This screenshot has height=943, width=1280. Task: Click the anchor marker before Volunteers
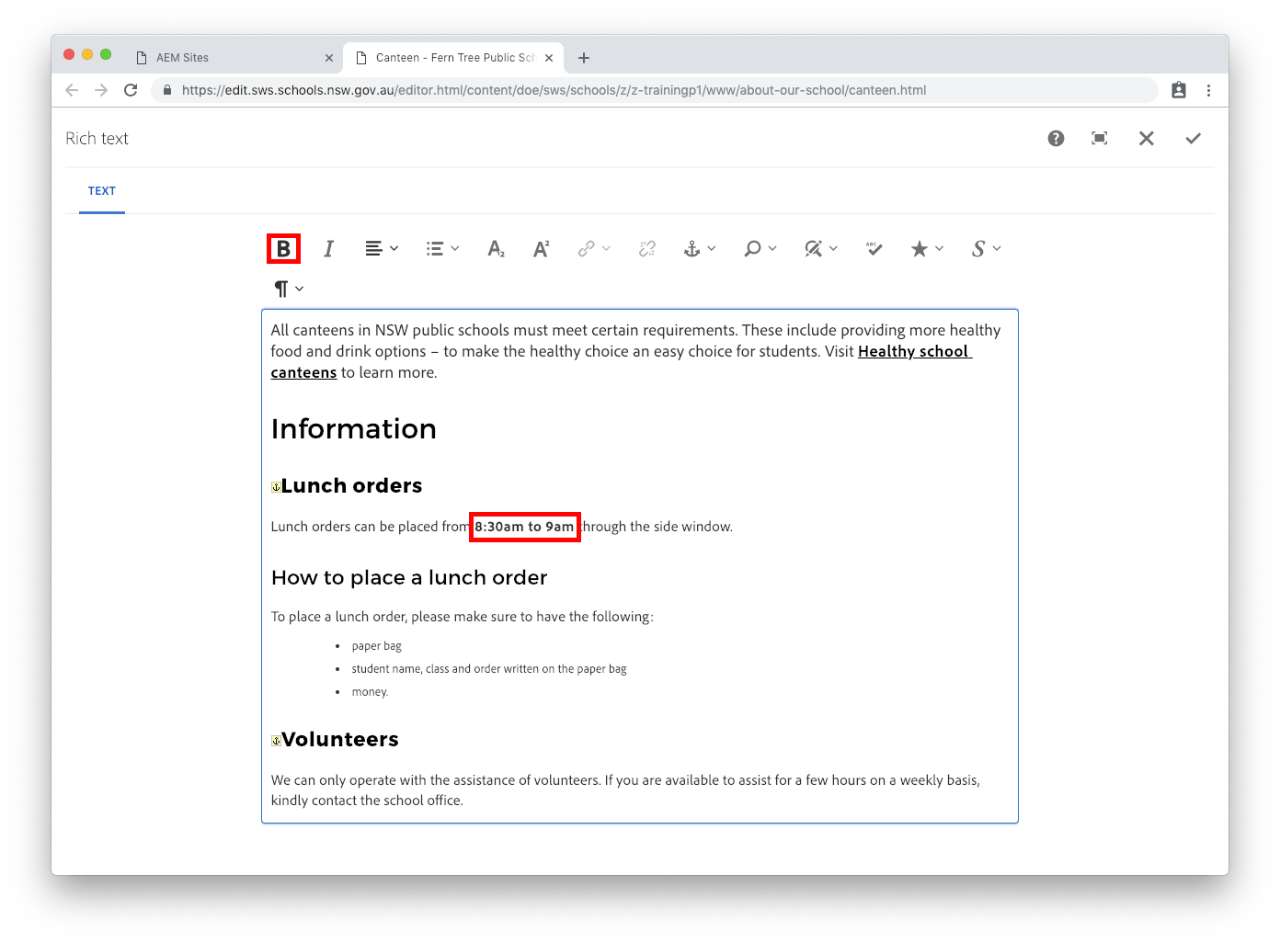[x=276, y=741]
